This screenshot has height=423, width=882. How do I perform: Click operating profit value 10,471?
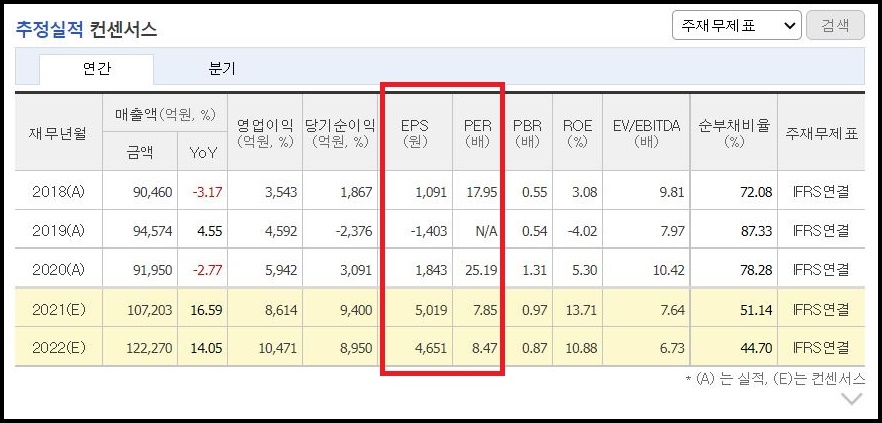278,349
